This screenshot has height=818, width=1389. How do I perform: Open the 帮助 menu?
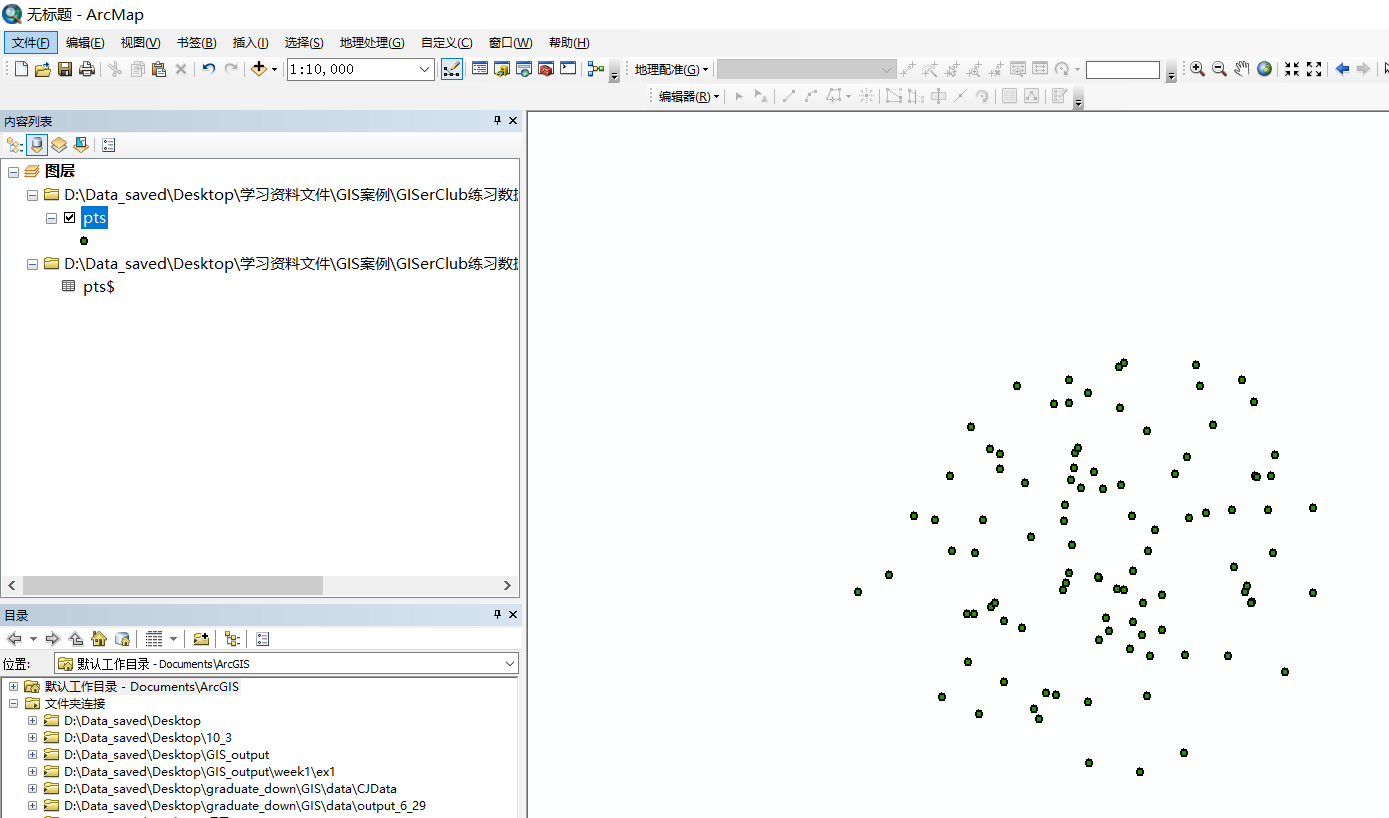coord(569,42)
